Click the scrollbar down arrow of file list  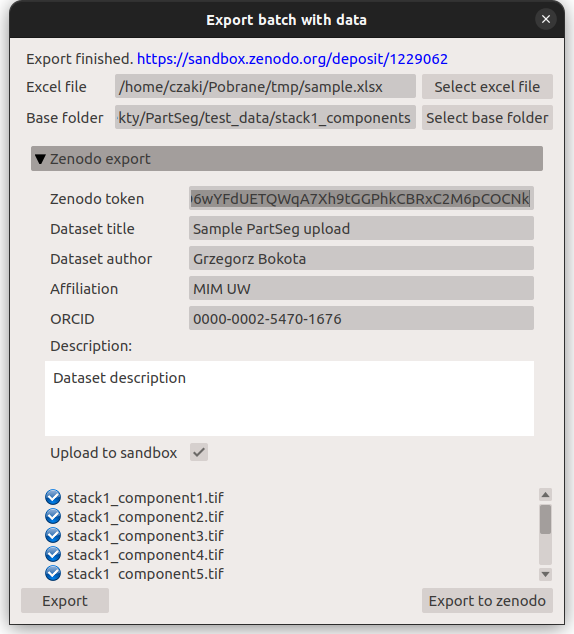coord(545,574)
